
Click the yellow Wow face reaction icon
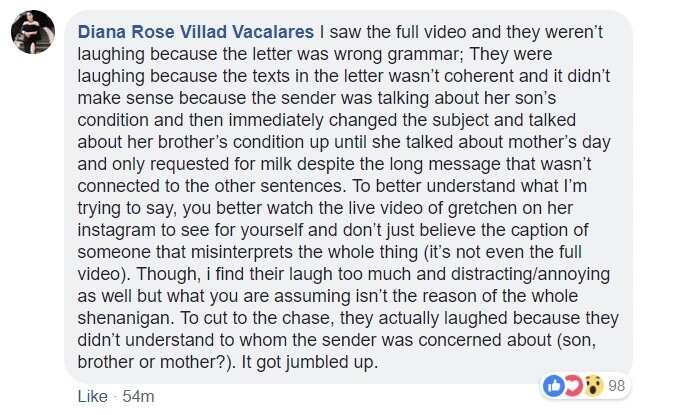coord(594,386)
